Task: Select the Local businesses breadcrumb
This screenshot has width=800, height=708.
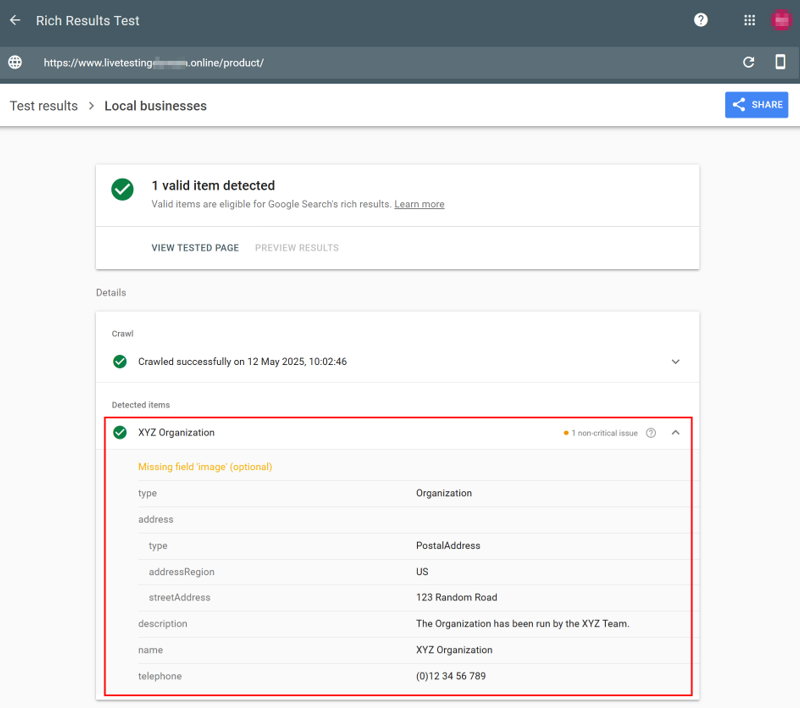Action: click(155, 105)
